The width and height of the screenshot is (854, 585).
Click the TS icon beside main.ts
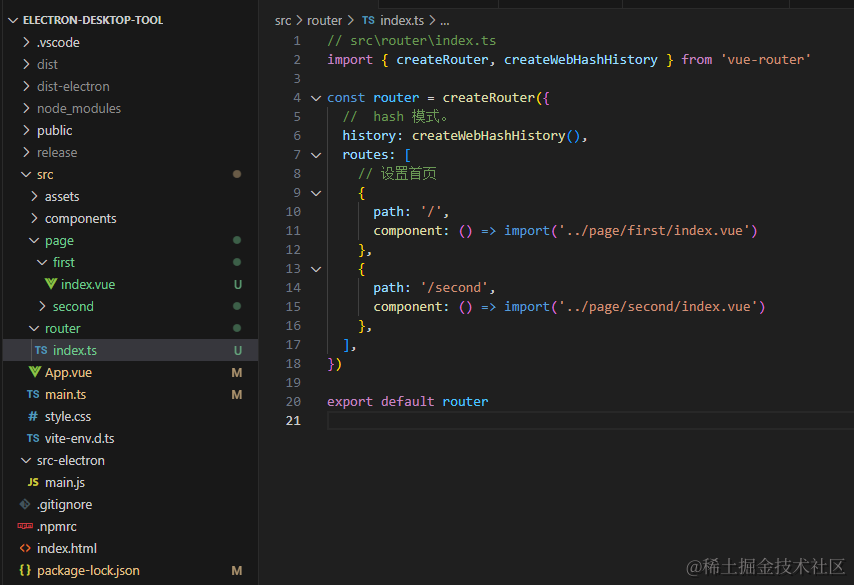[x=34, y=394]
